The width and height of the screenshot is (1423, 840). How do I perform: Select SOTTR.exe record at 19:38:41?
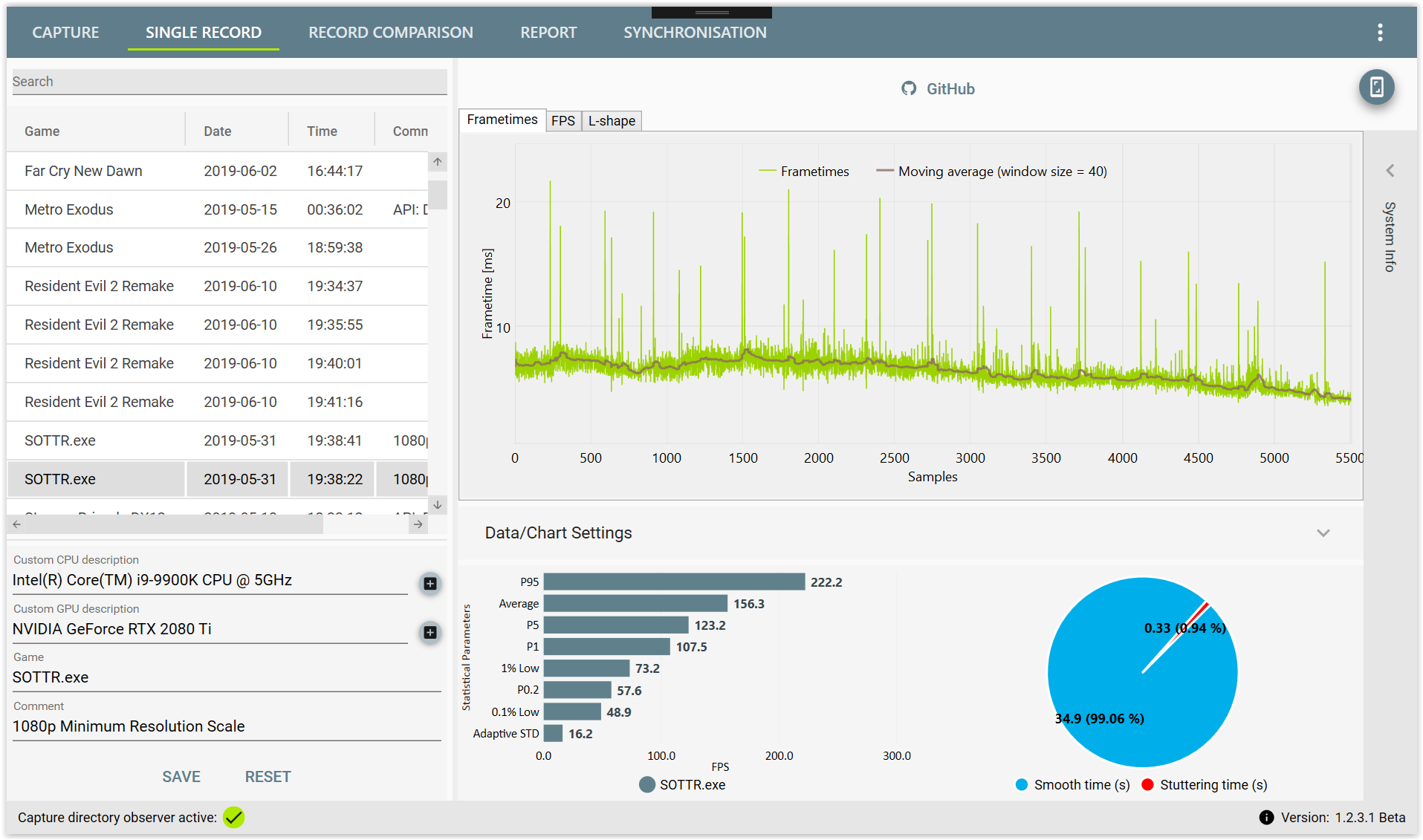(218, 440)
